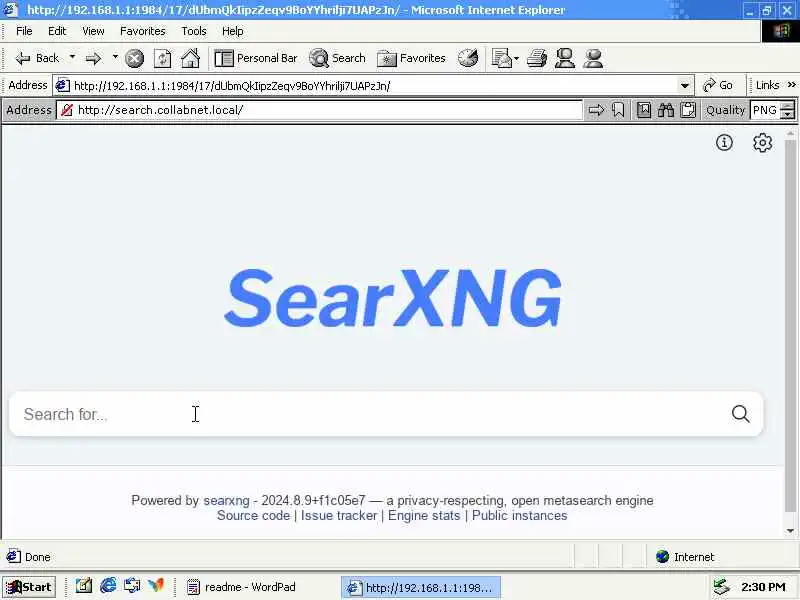Click the IE address bar URL field
Viewport: 800px width, 600px height.
(x=372, y=85)
